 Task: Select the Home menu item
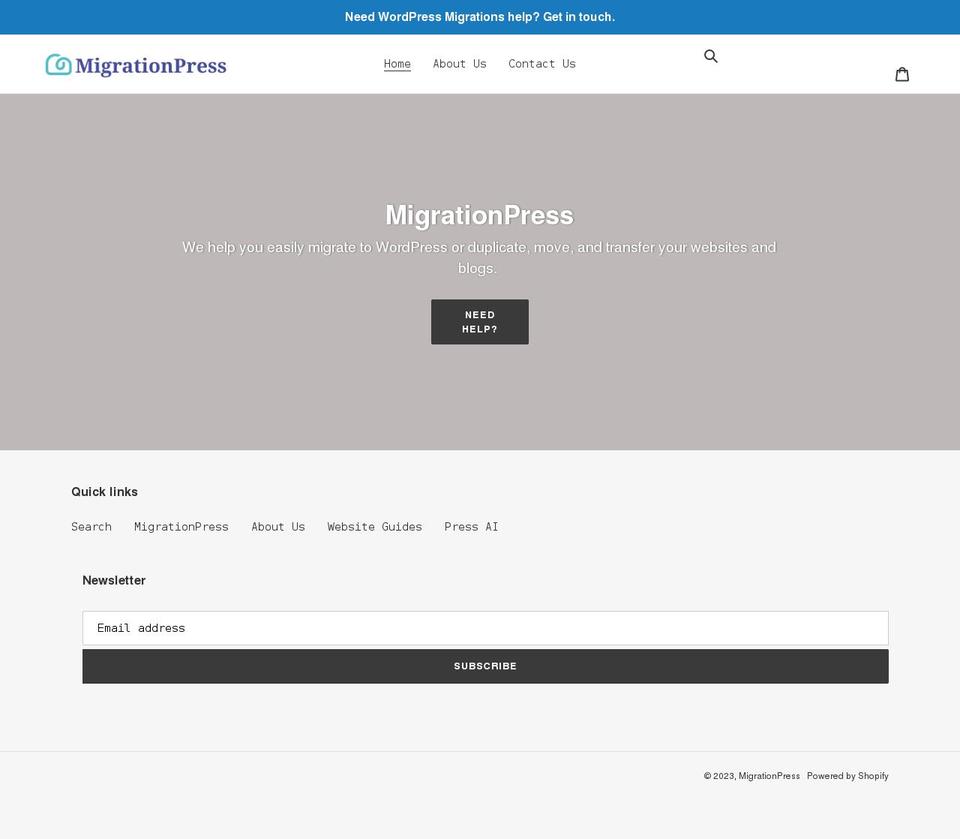click(x=397, y=63)
